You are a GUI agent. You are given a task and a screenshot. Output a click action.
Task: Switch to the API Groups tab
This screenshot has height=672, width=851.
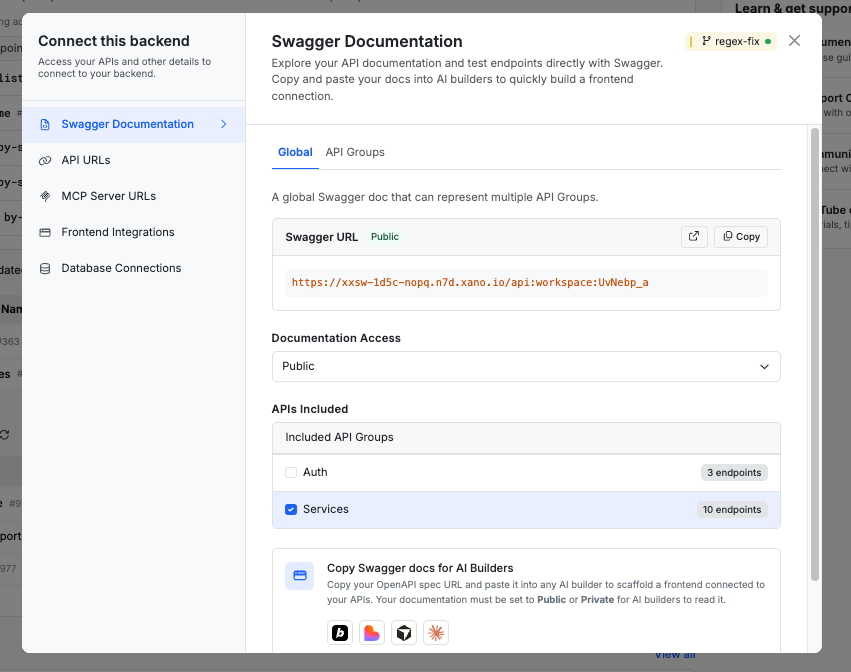[355, 153]
